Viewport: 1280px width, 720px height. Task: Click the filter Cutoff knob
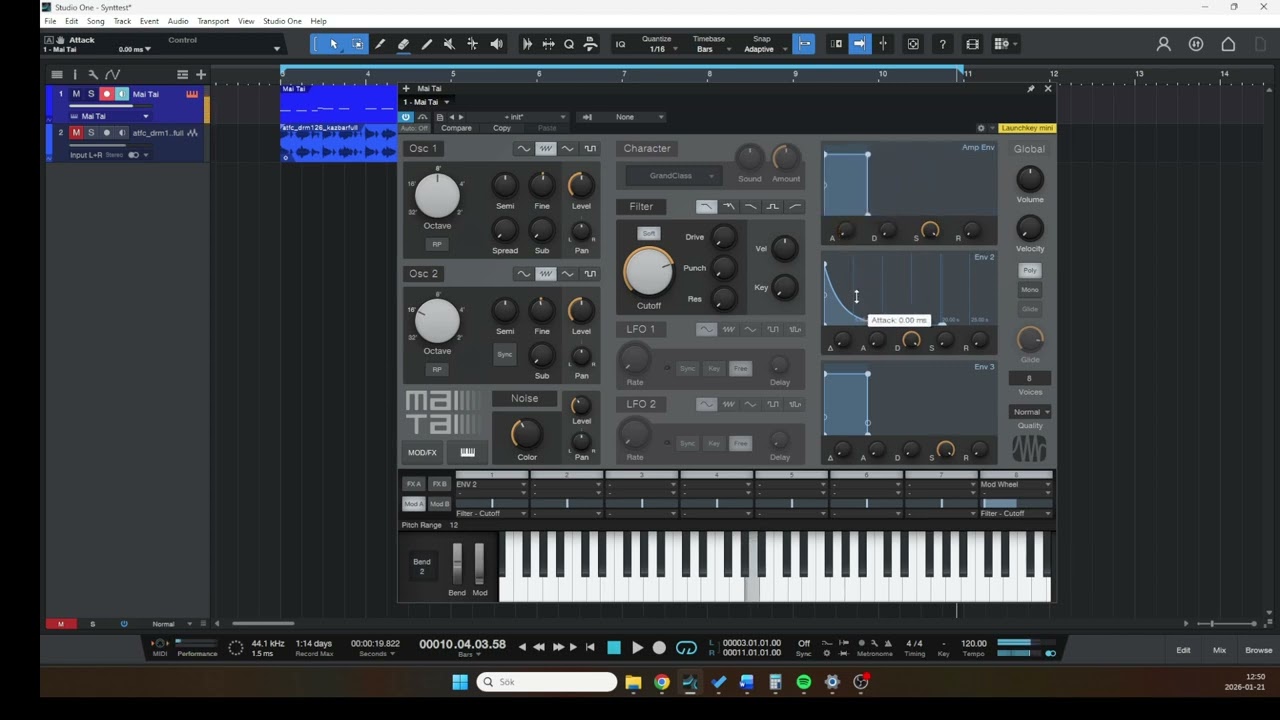tap(648, 270)
